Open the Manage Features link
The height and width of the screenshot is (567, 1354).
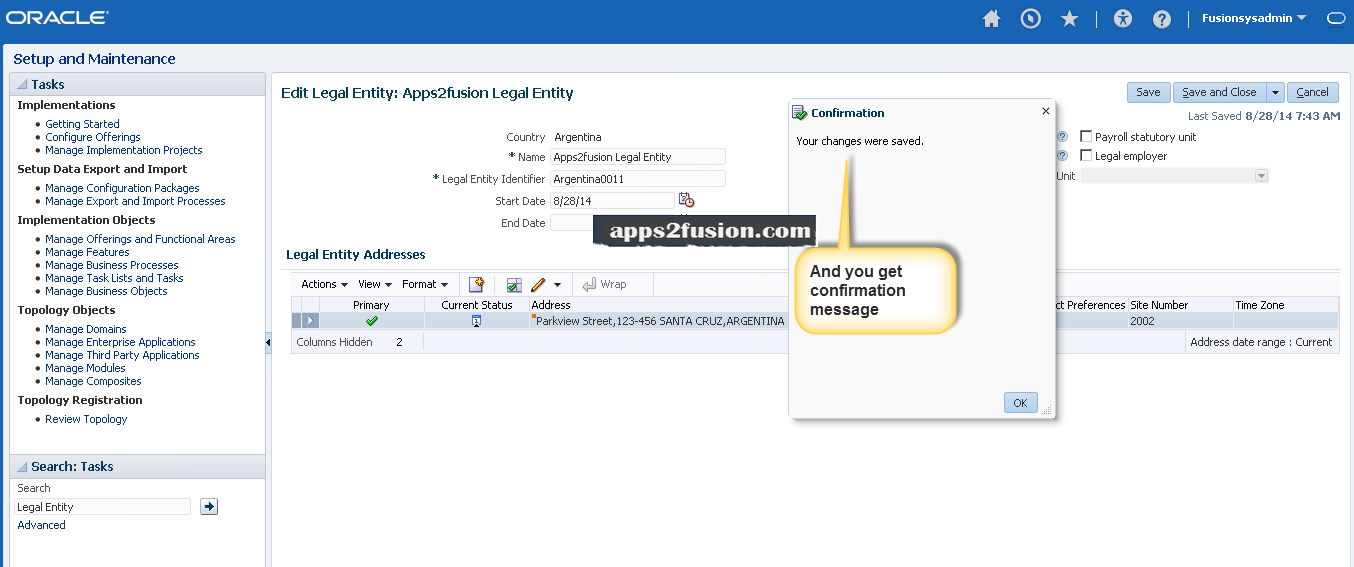pos(87,252)
